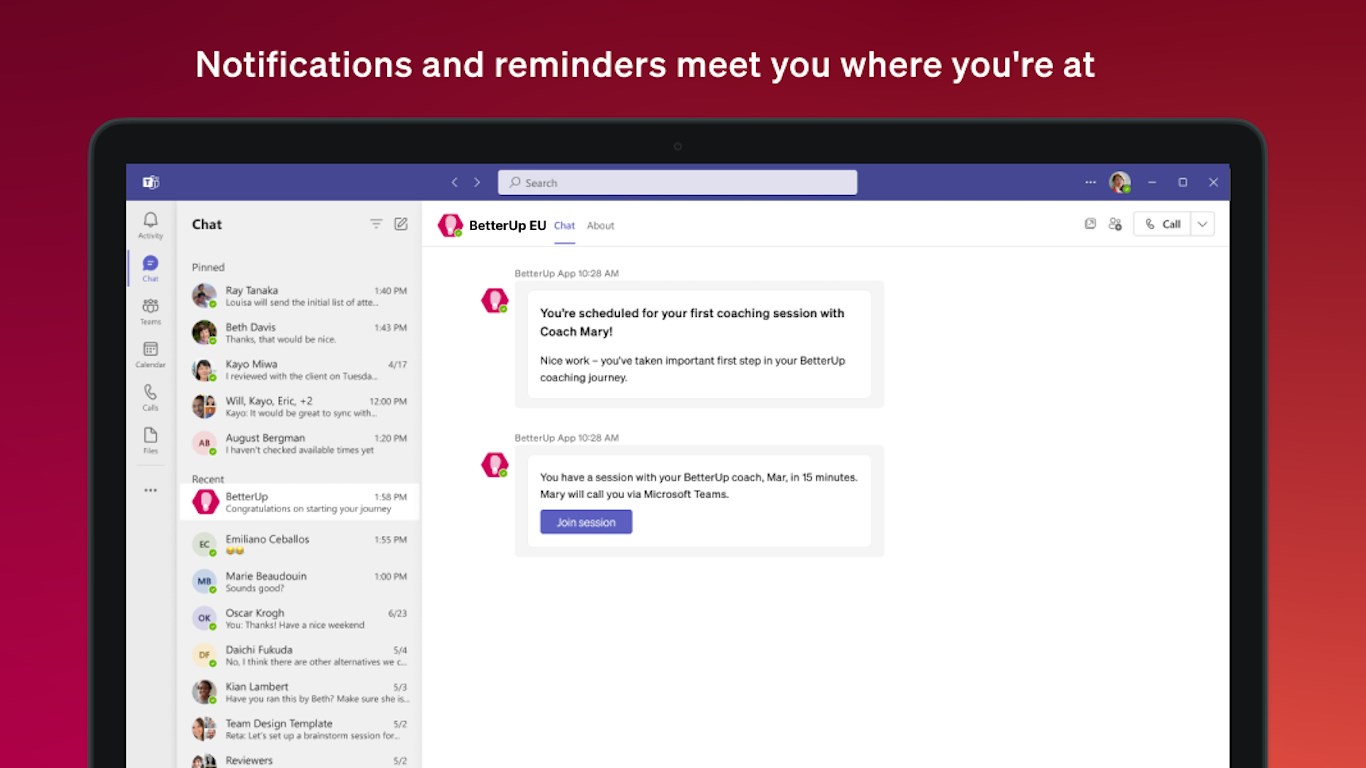Start a new chat with compose icon
Image resolution: width=1366 pixels, height=768 pixels.
coord(401,224)
